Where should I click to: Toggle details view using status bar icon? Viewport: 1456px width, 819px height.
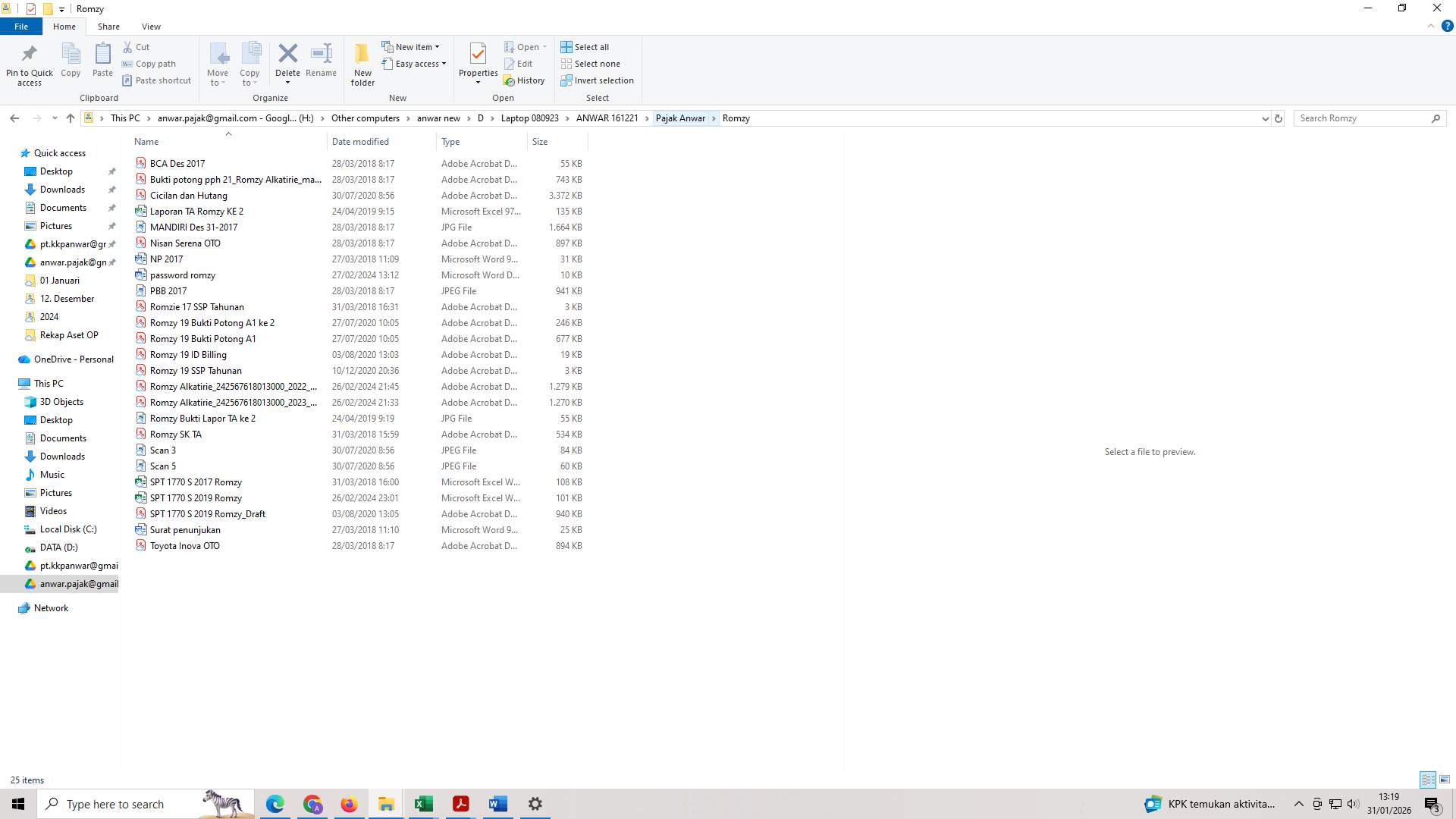(x=1428, y=780)
